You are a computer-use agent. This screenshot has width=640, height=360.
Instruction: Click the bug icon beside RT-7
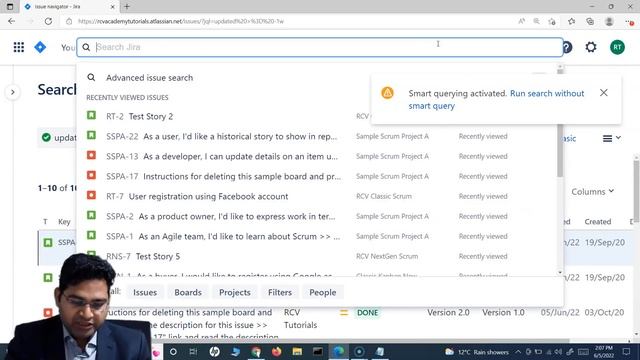[x=91, y=195]
